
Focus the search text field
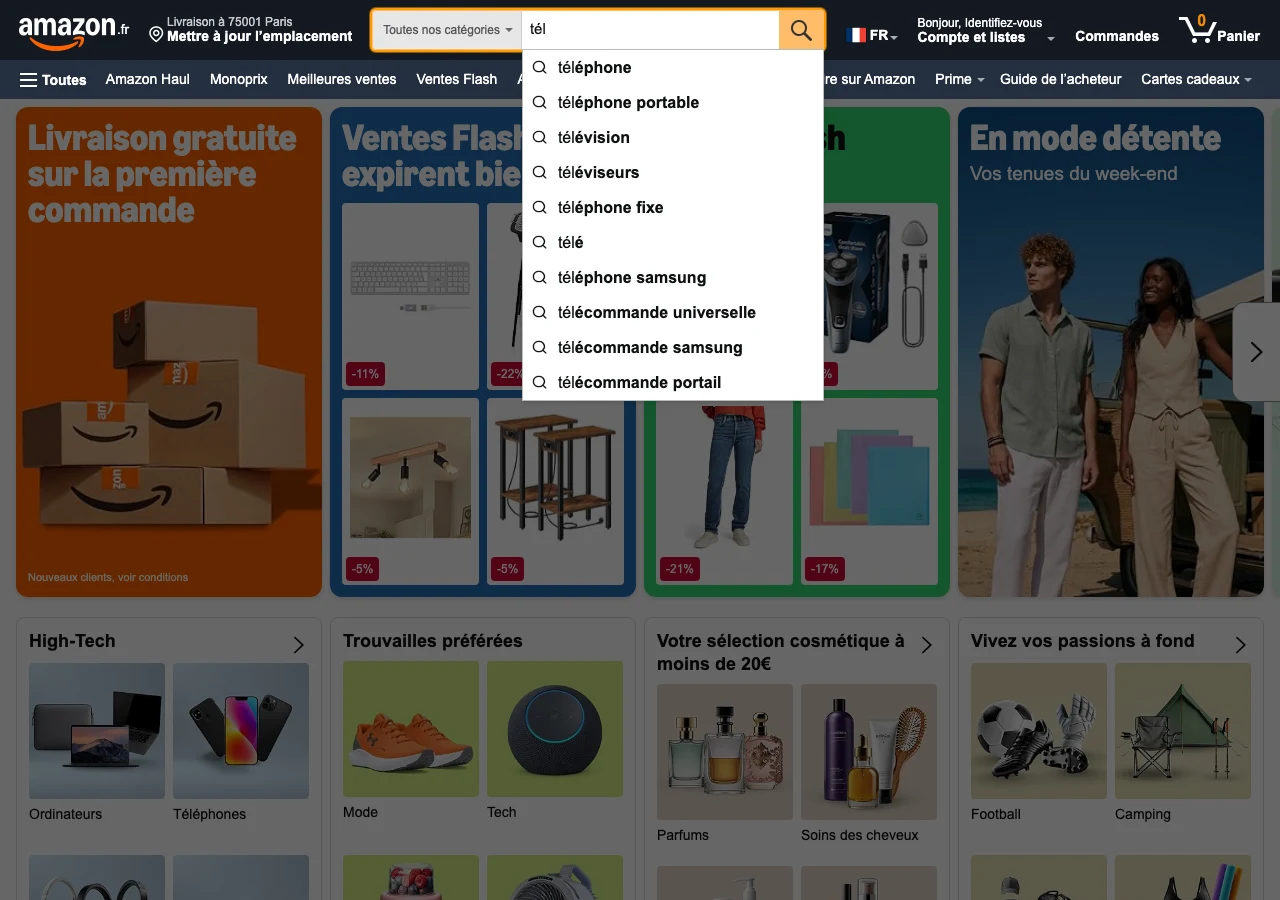click(650, 30)
